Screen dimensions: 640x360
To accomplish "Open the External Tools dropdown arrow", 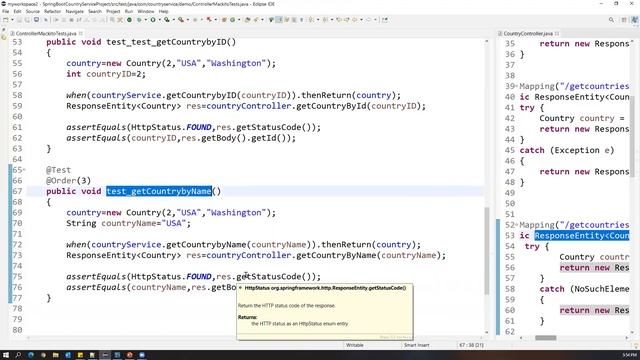I will [188, 20].
